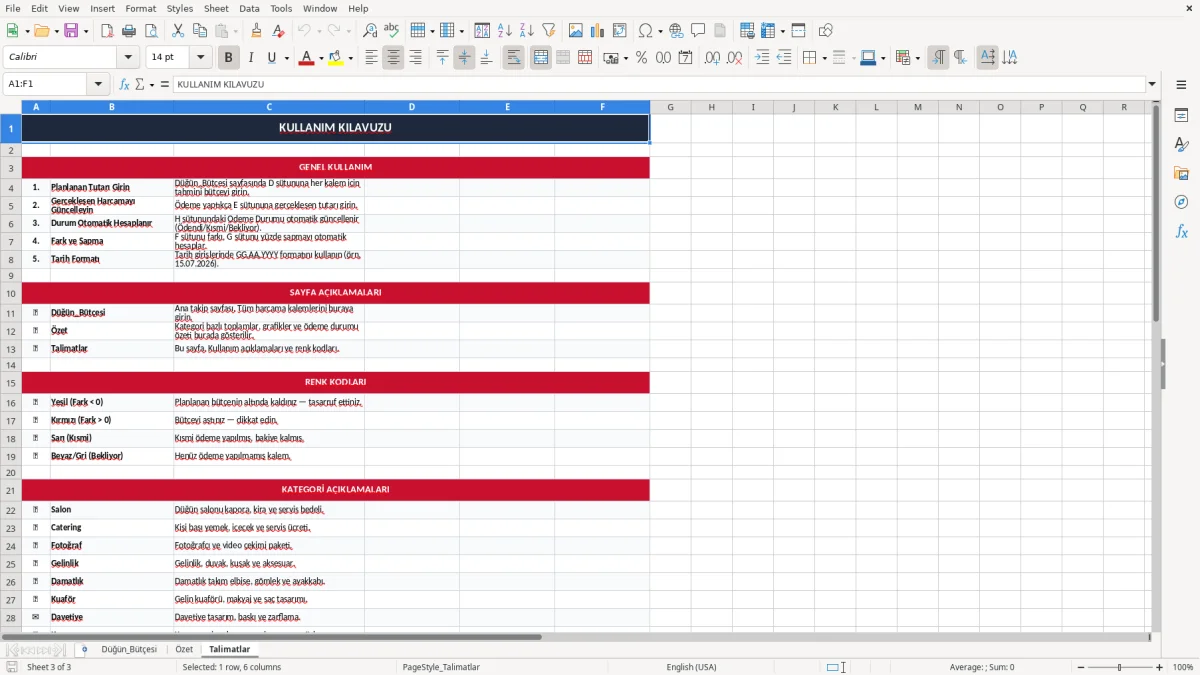Toggle Align Left button
The width and height of the screenshot is (1200, 675).
pos(372,58)
